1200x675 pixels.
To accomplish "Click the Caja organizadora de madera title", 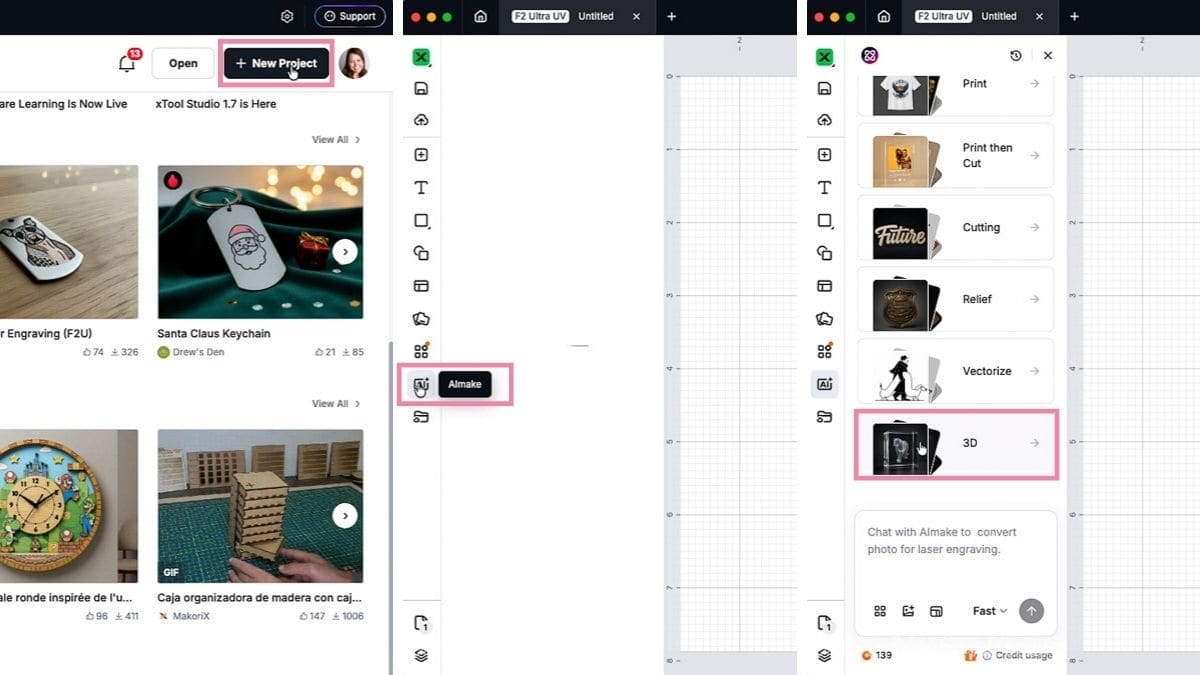I will (x=260, y=597).
